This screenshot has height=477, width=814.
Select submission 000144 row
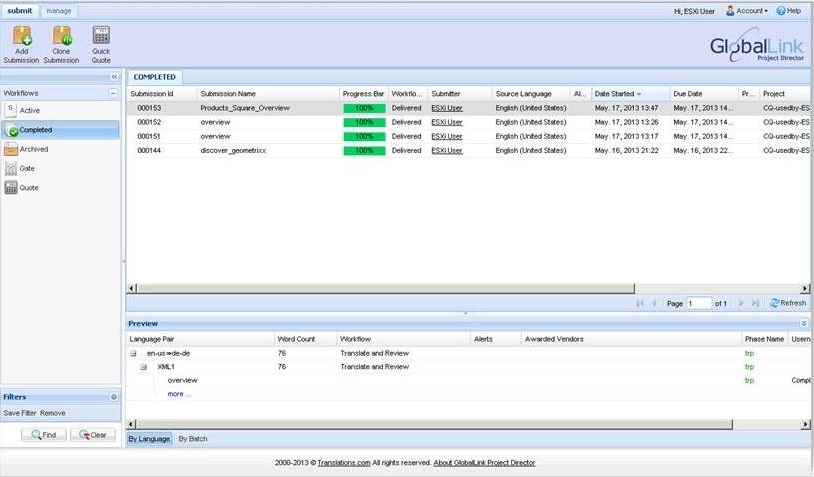pyautogui.click(x=468, y=151)
